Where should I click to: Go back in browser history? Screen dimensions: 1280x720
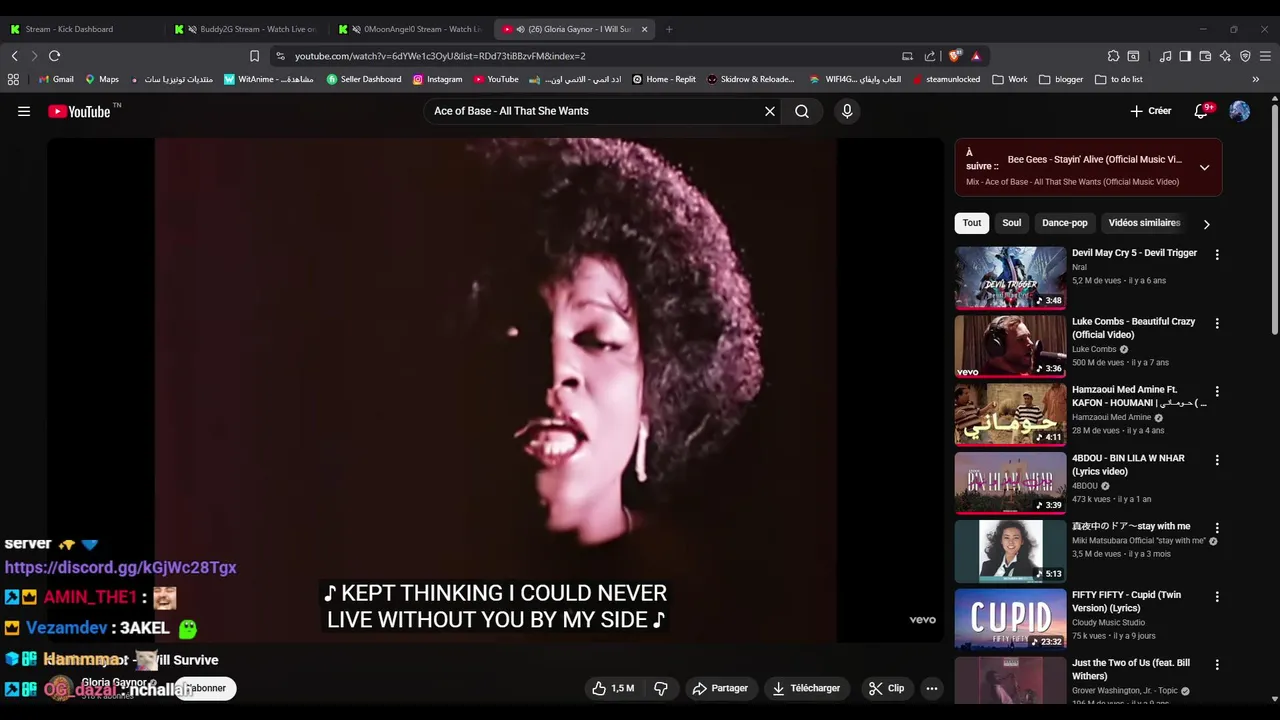click(x=14, y=56)
